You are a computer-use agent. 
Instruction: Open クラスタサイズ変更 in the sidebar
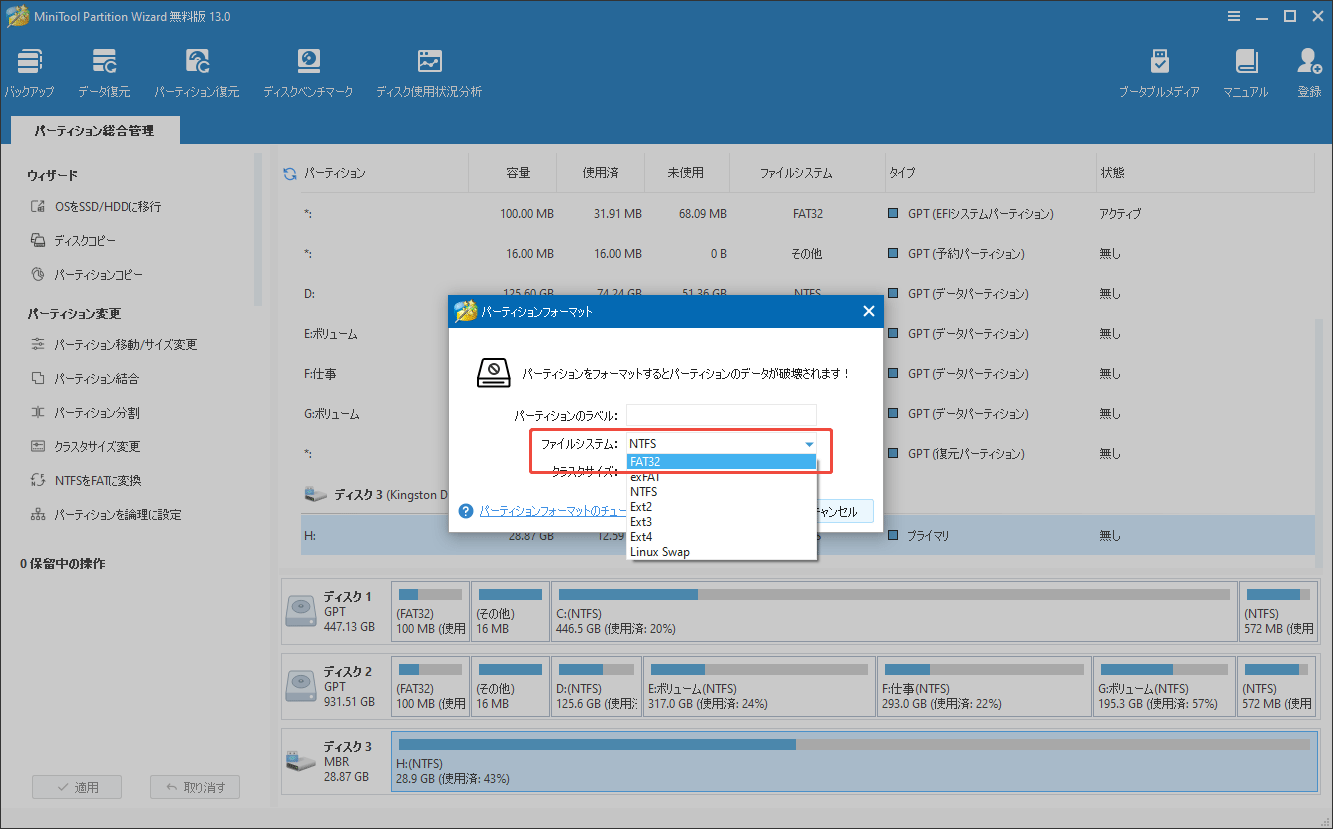tap(85, 447)
